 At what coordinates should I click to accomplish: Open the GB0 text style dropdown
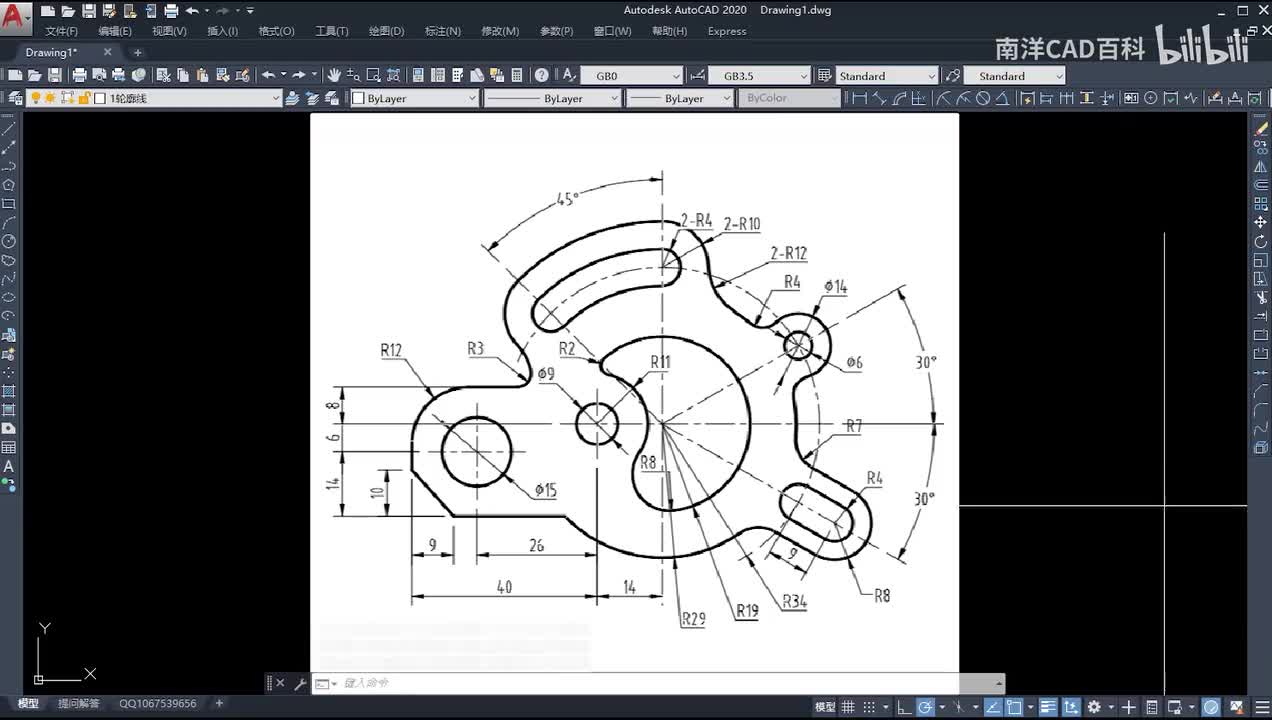(632, 76)
